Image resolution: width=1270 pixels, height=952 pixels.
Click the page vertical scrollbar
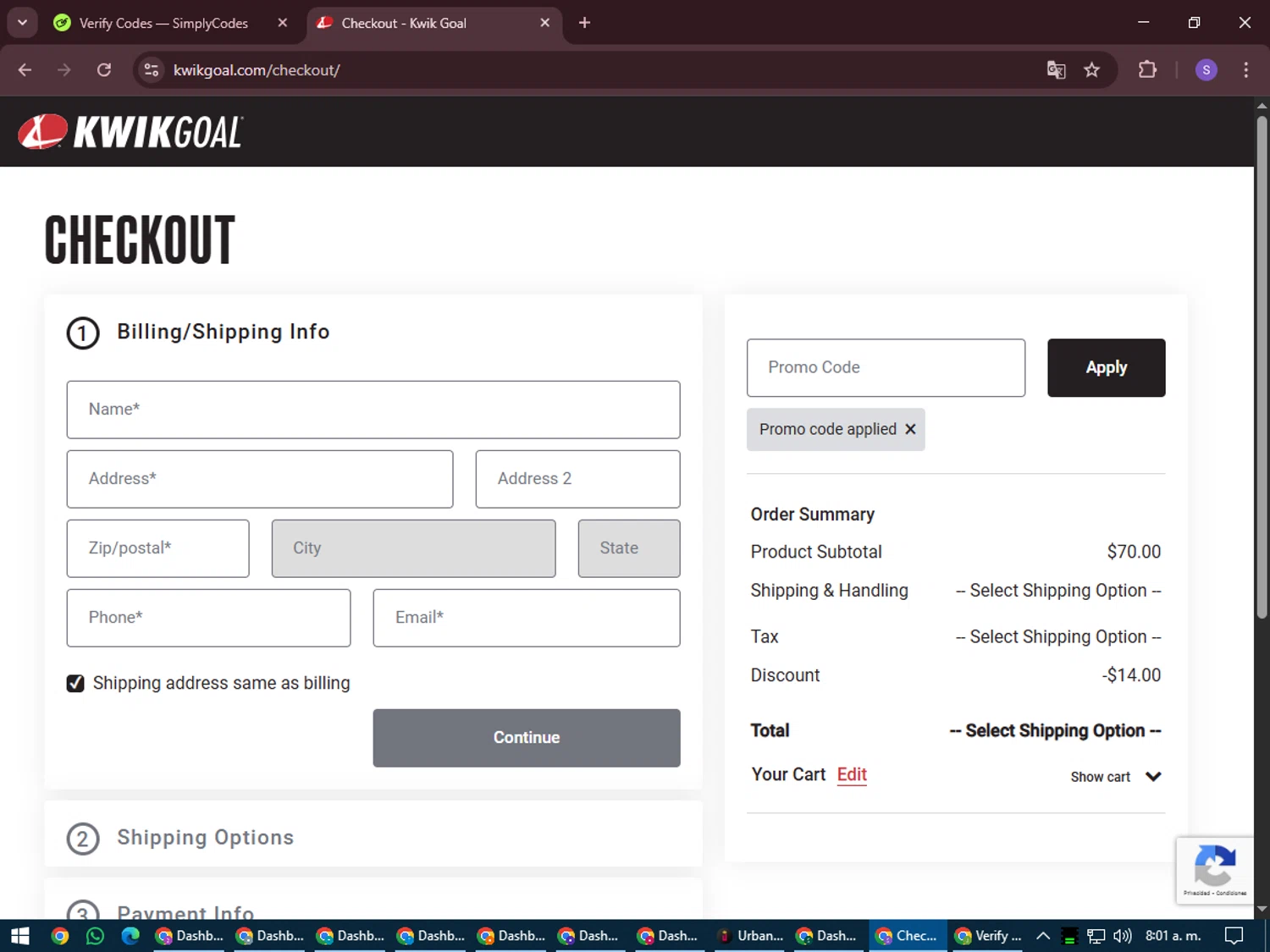pos(1262,368)
